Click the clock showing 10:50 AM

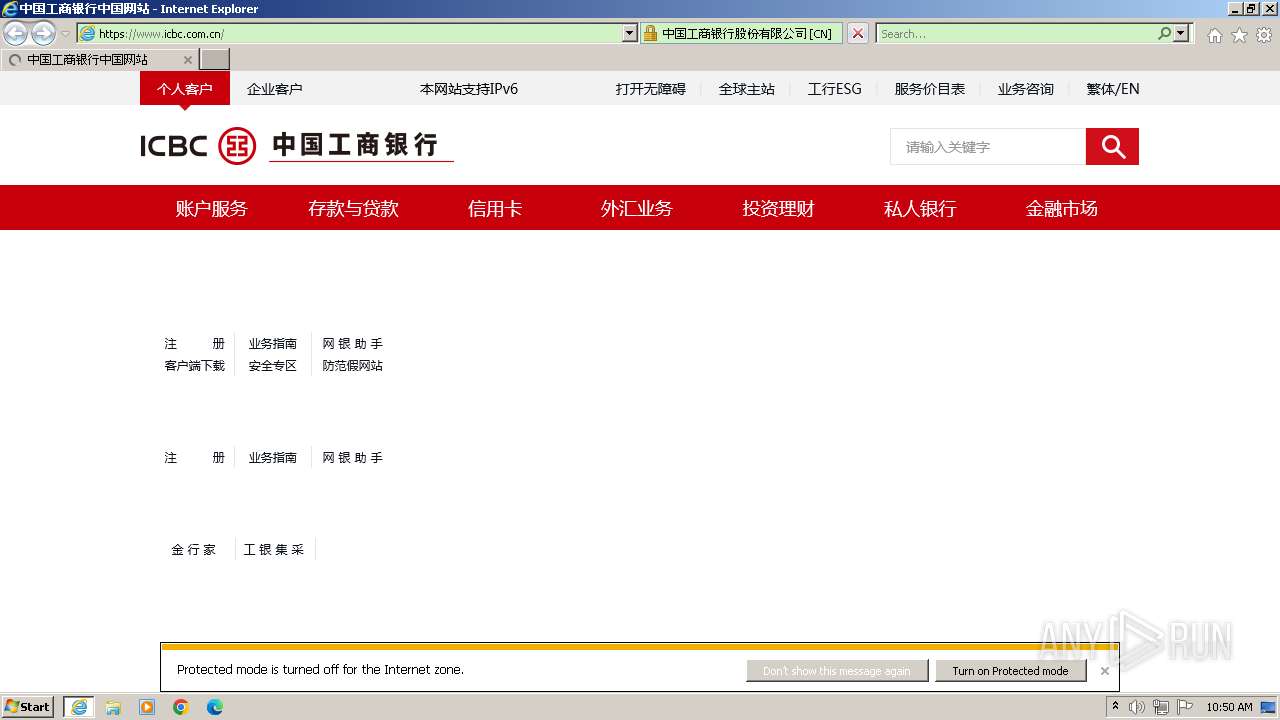tap(1229, 707)
